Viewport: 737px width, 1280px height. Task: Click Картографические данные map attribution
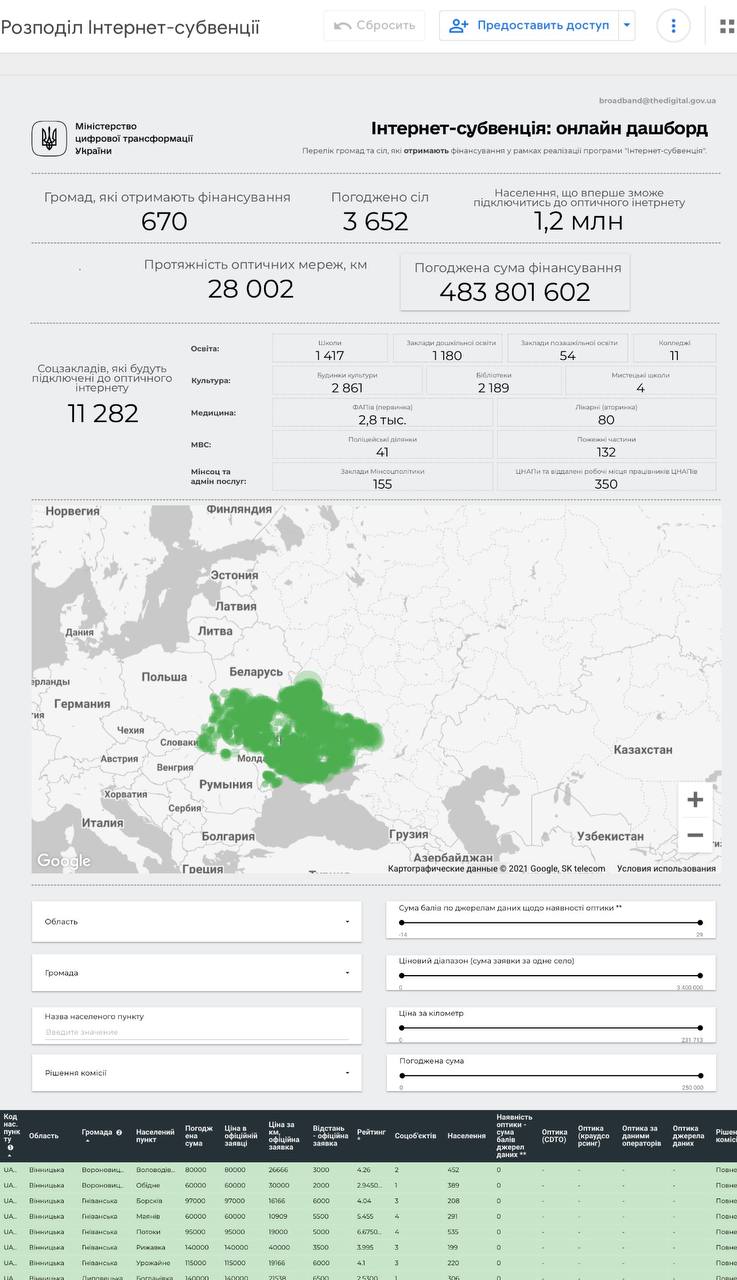(x=496, y=868)
